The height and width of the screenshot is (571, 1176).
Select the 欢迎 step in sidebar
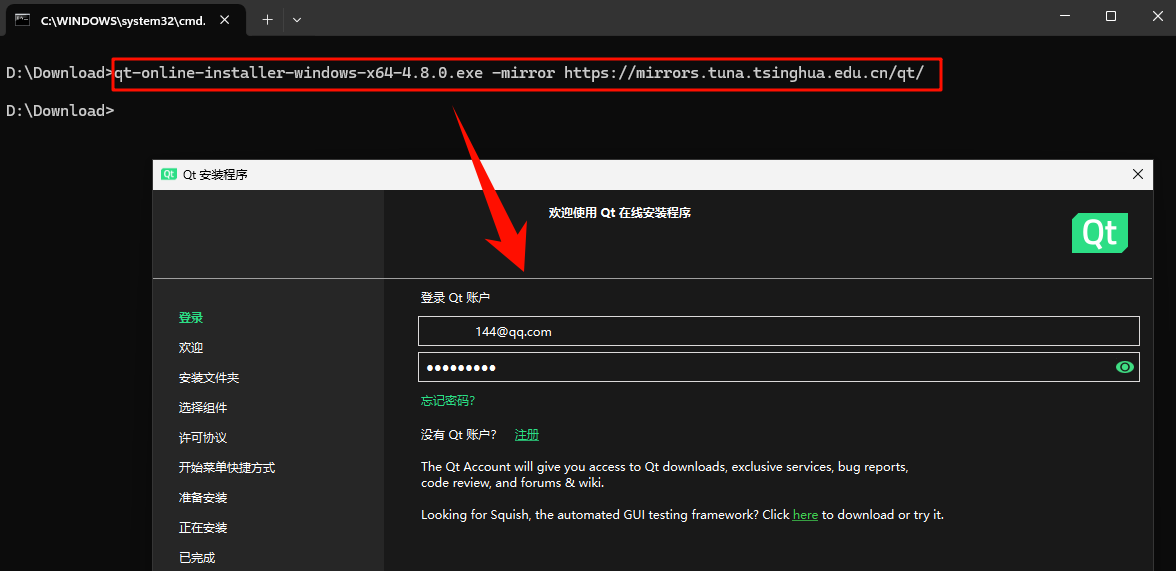190,347
